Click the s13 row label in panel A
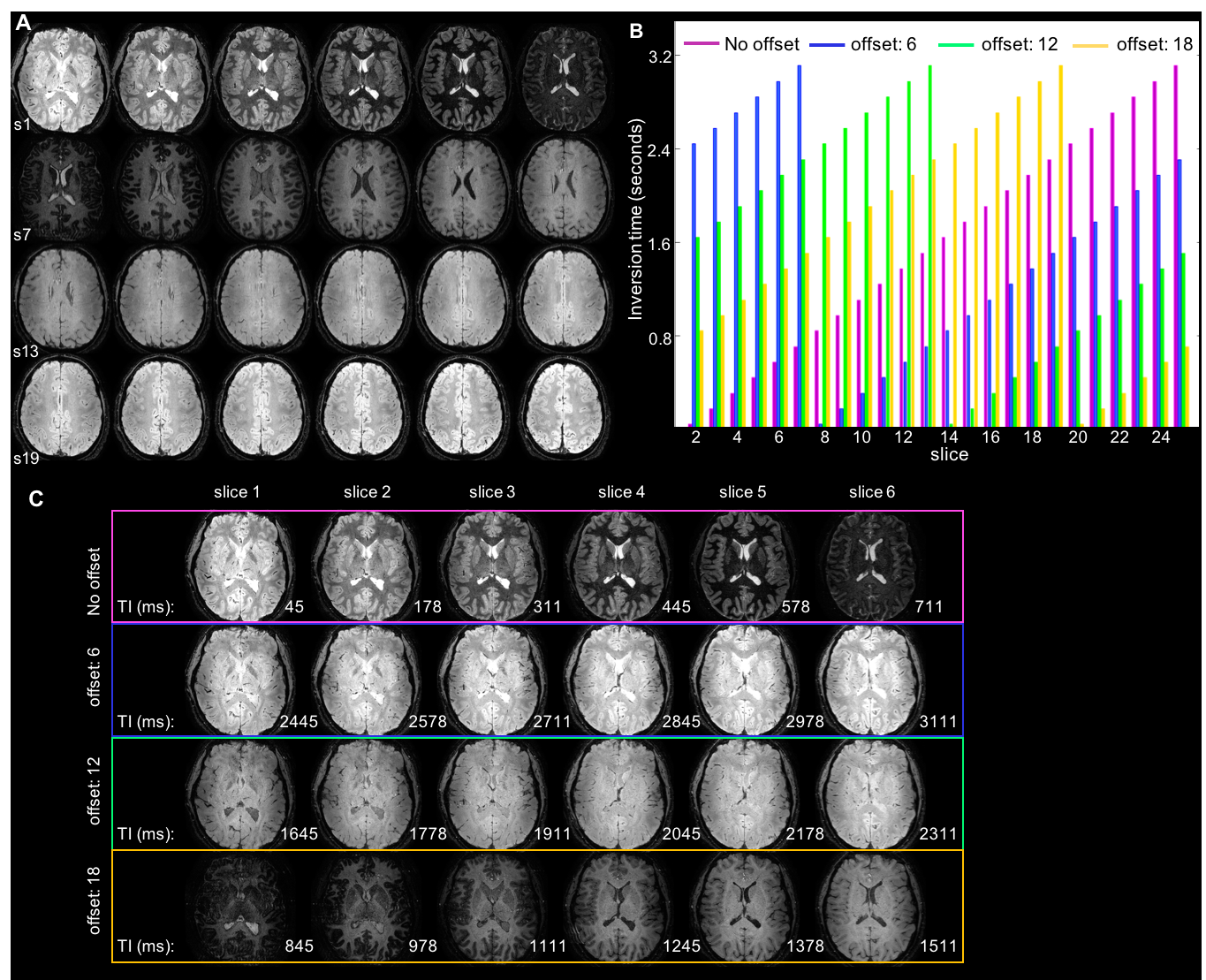The width and height of the screenshot is (1206, 980). click(x=26, y=351)
